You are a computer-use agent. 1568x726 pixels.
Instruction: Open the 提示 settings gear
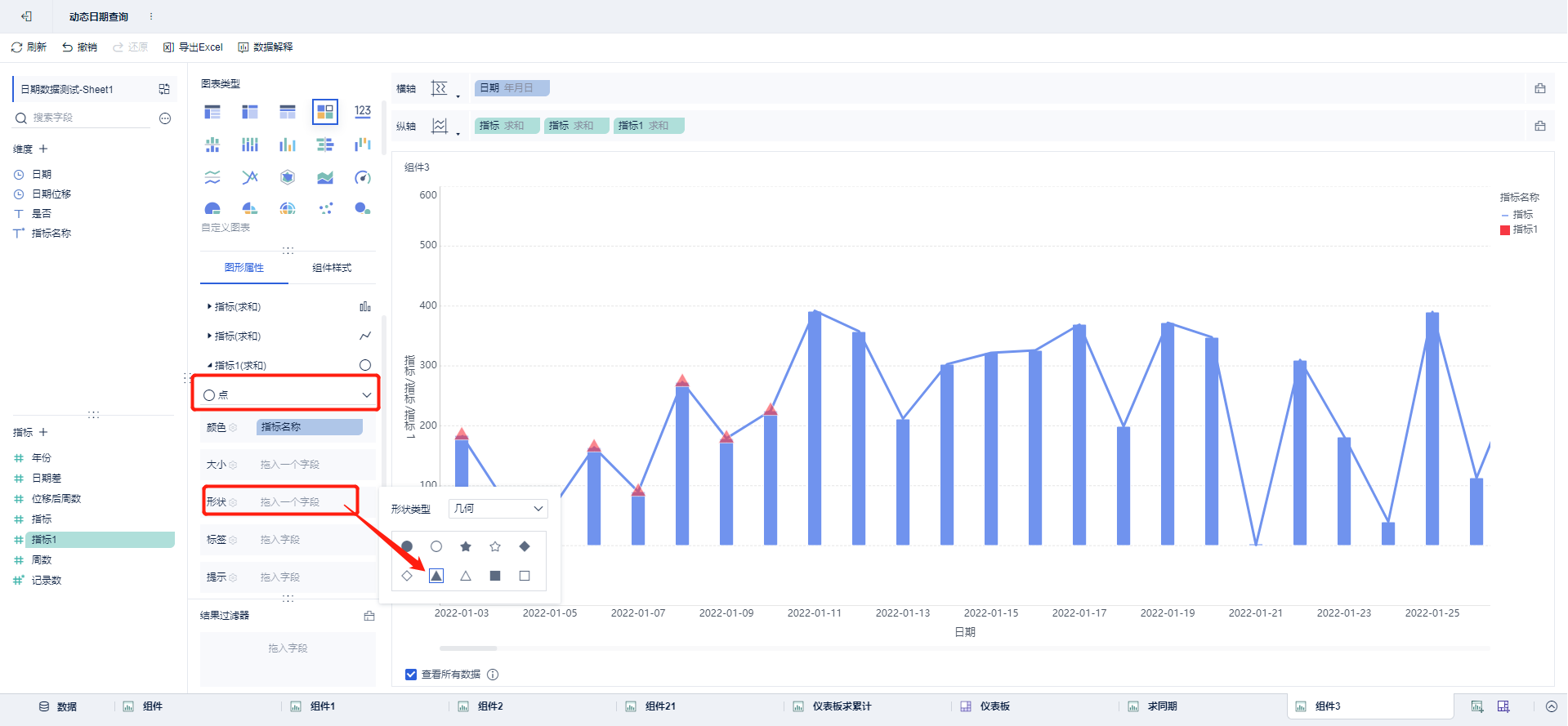(234, 578)
